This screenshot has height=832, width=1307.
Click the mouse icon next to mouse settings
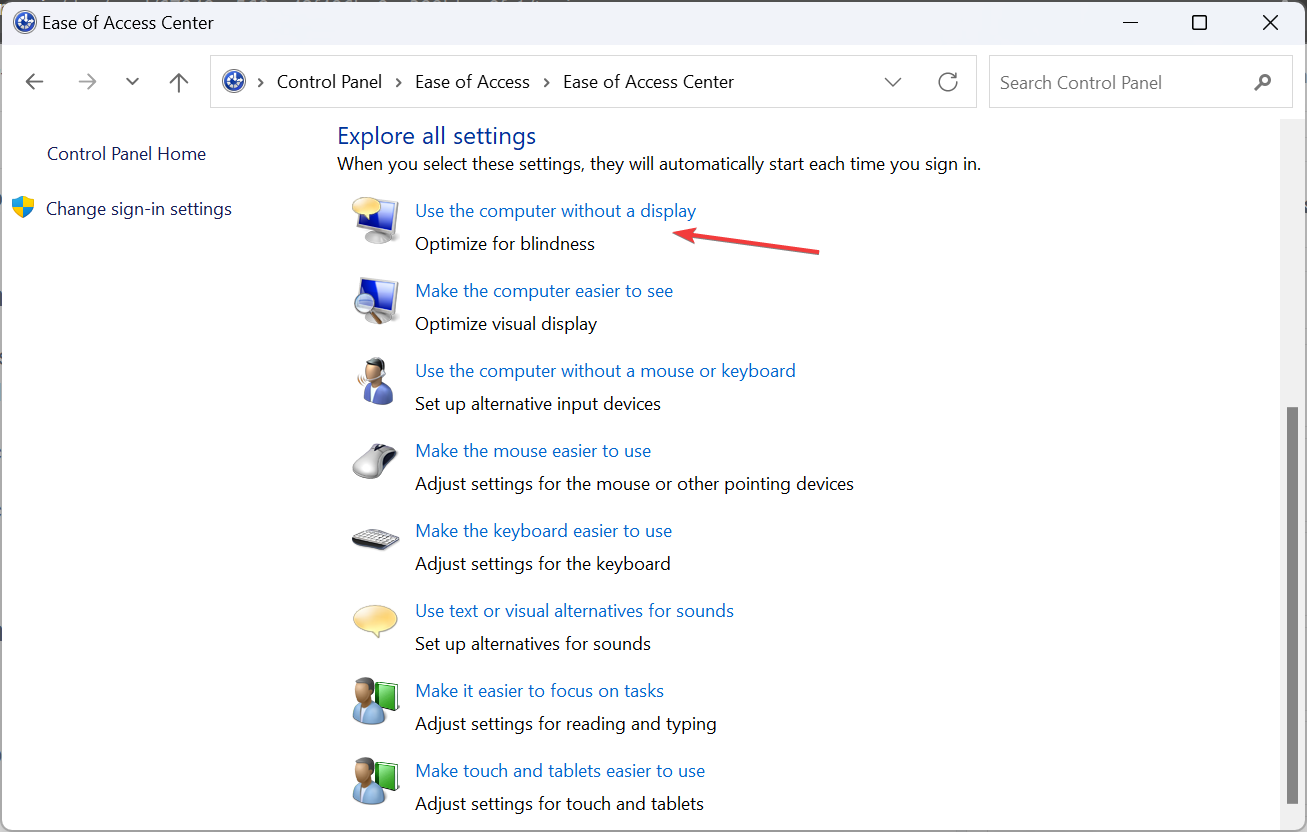(x=375, y=460)
